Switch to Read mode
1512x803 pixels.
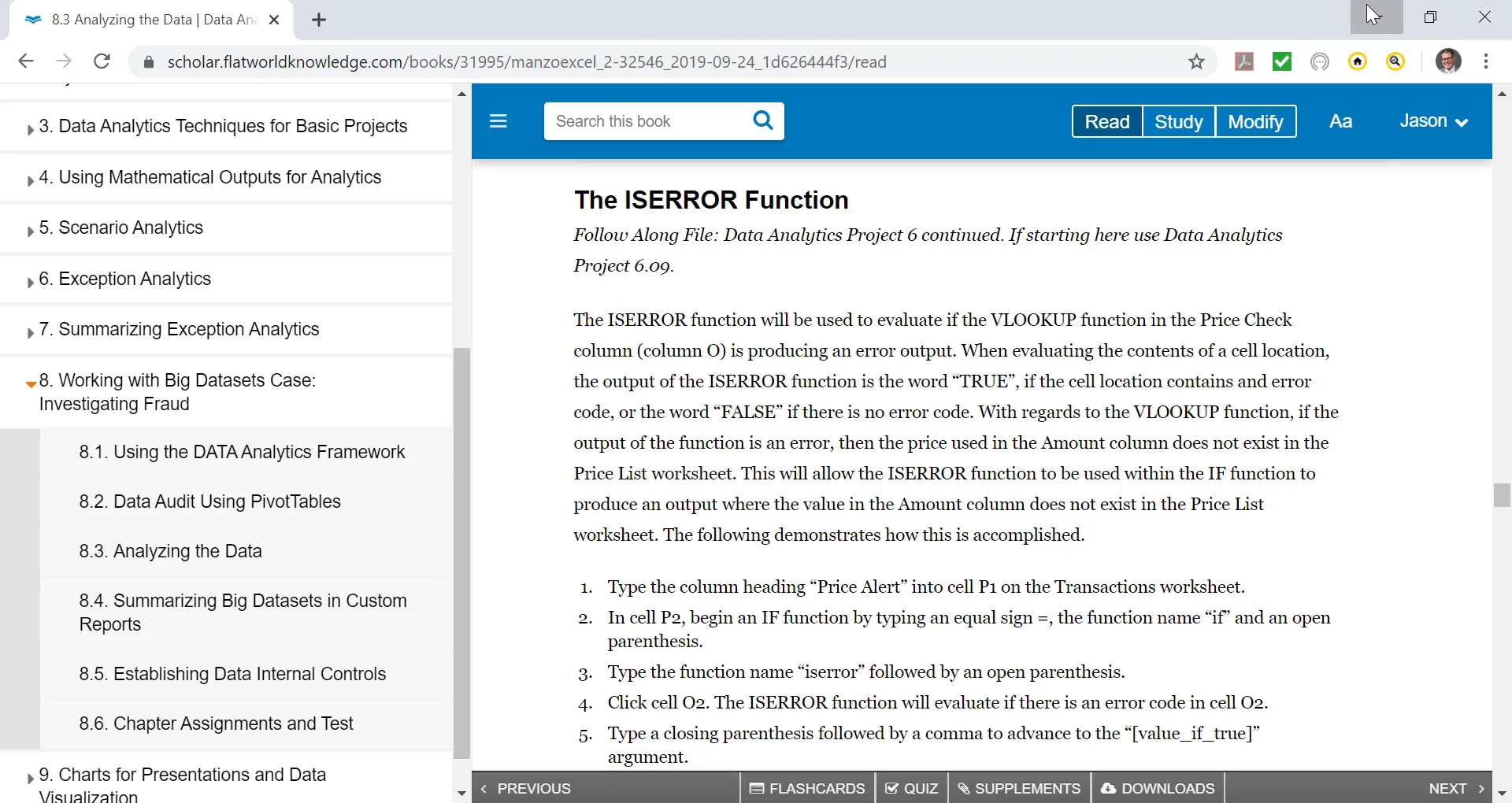tap(1107, 121)
